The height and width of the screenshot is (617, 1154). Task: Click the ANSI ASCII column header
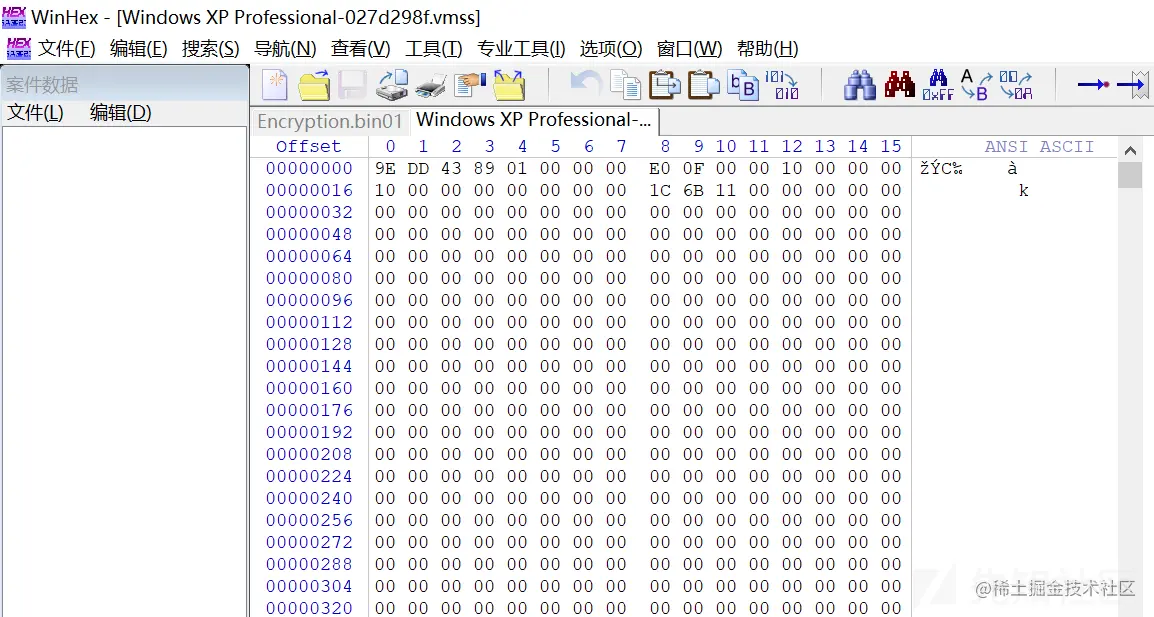(x=1039, y=147)
